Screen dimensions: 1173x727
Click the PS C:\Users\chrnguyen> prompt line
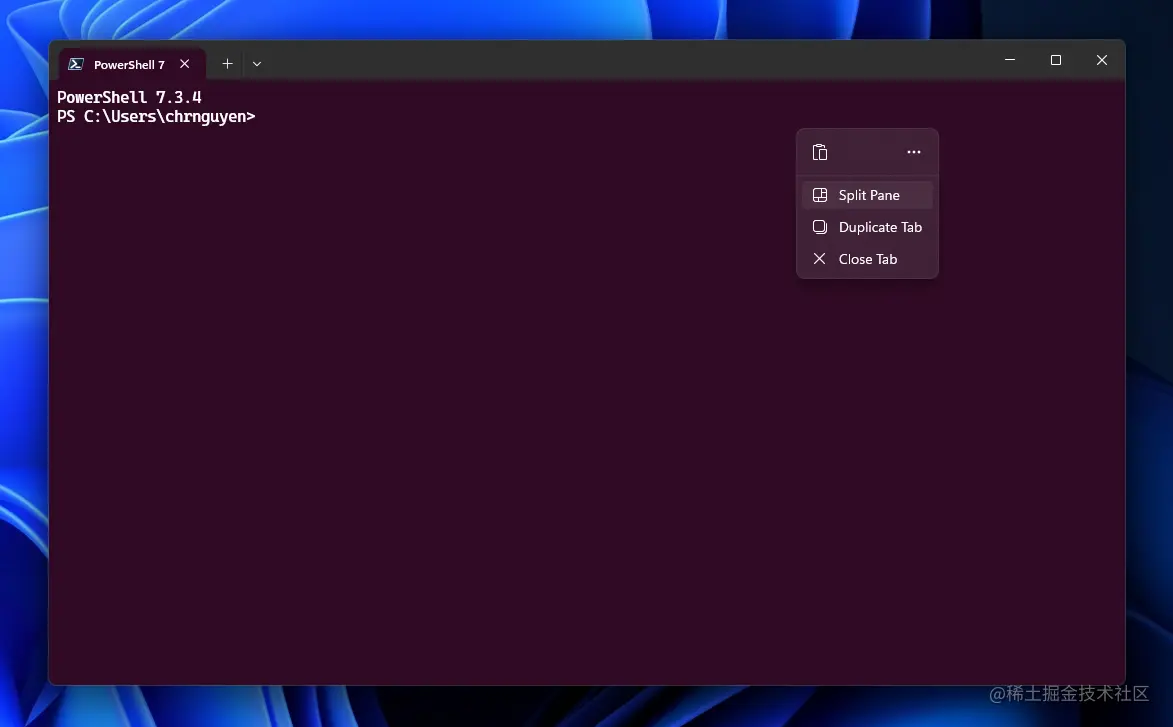(156, 117)
